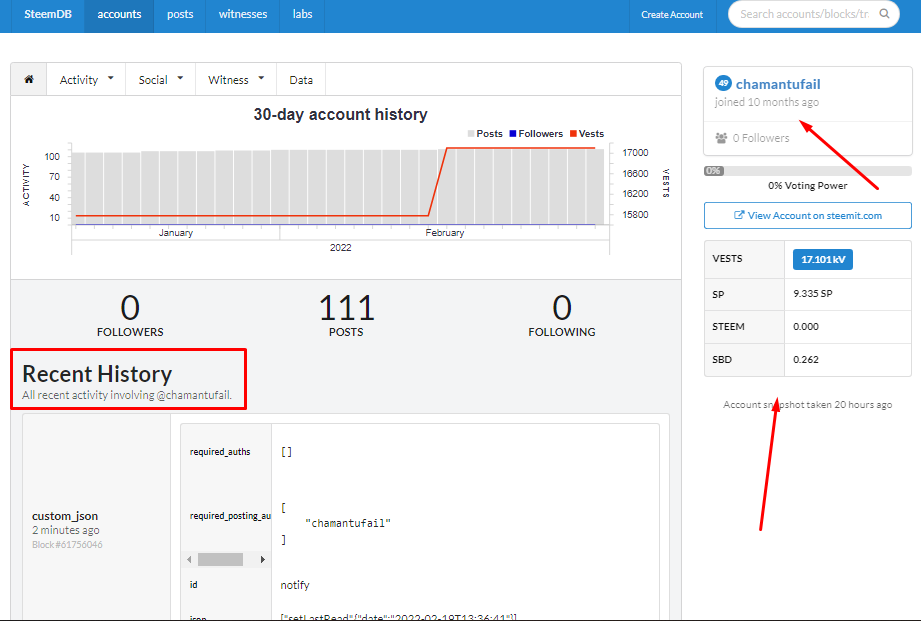Screen dimensions: 921x621
Task: Click the 111 POSTS counter
Action: pyautogui.click(x=346, y=315)
